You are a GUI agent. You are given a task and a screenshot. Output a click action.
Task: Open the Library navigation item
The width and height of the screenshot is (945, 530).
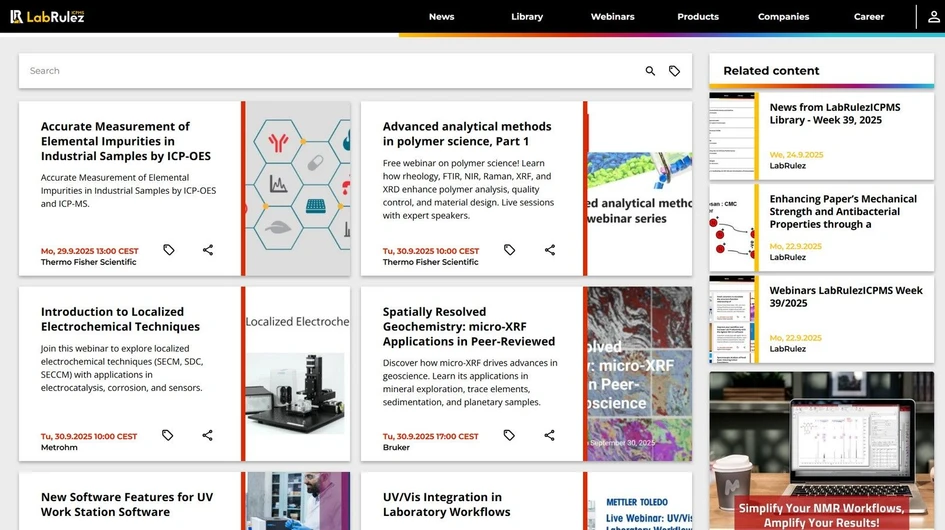pos(527,17)
